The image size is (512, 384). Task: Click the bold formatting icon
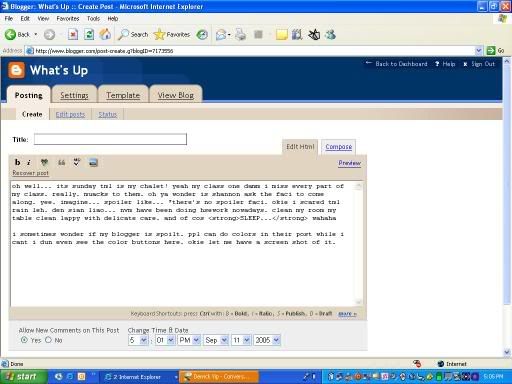tap(17, 162)
